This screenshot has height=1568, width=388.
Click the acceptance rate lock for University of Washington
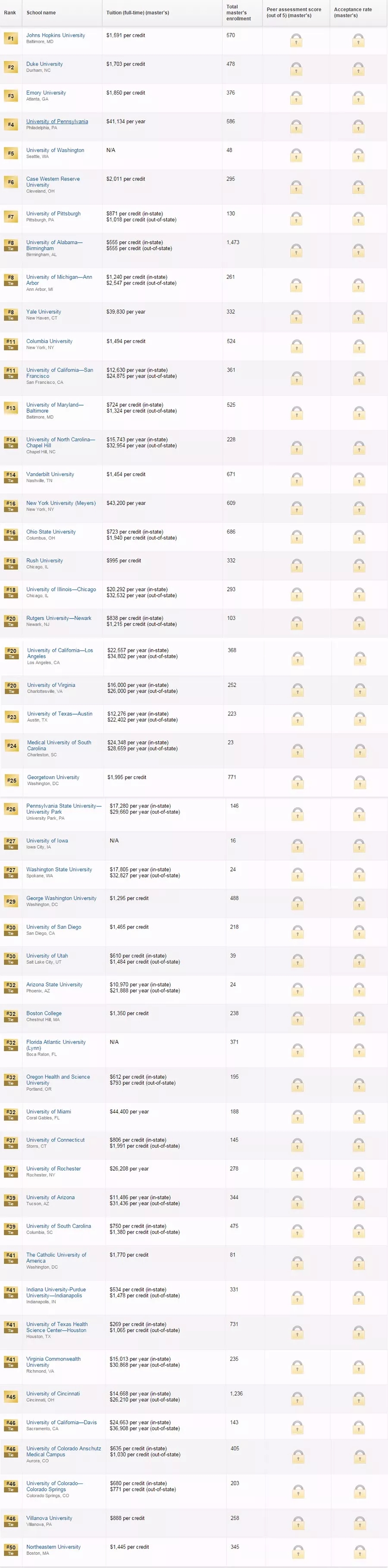(359, 155)
